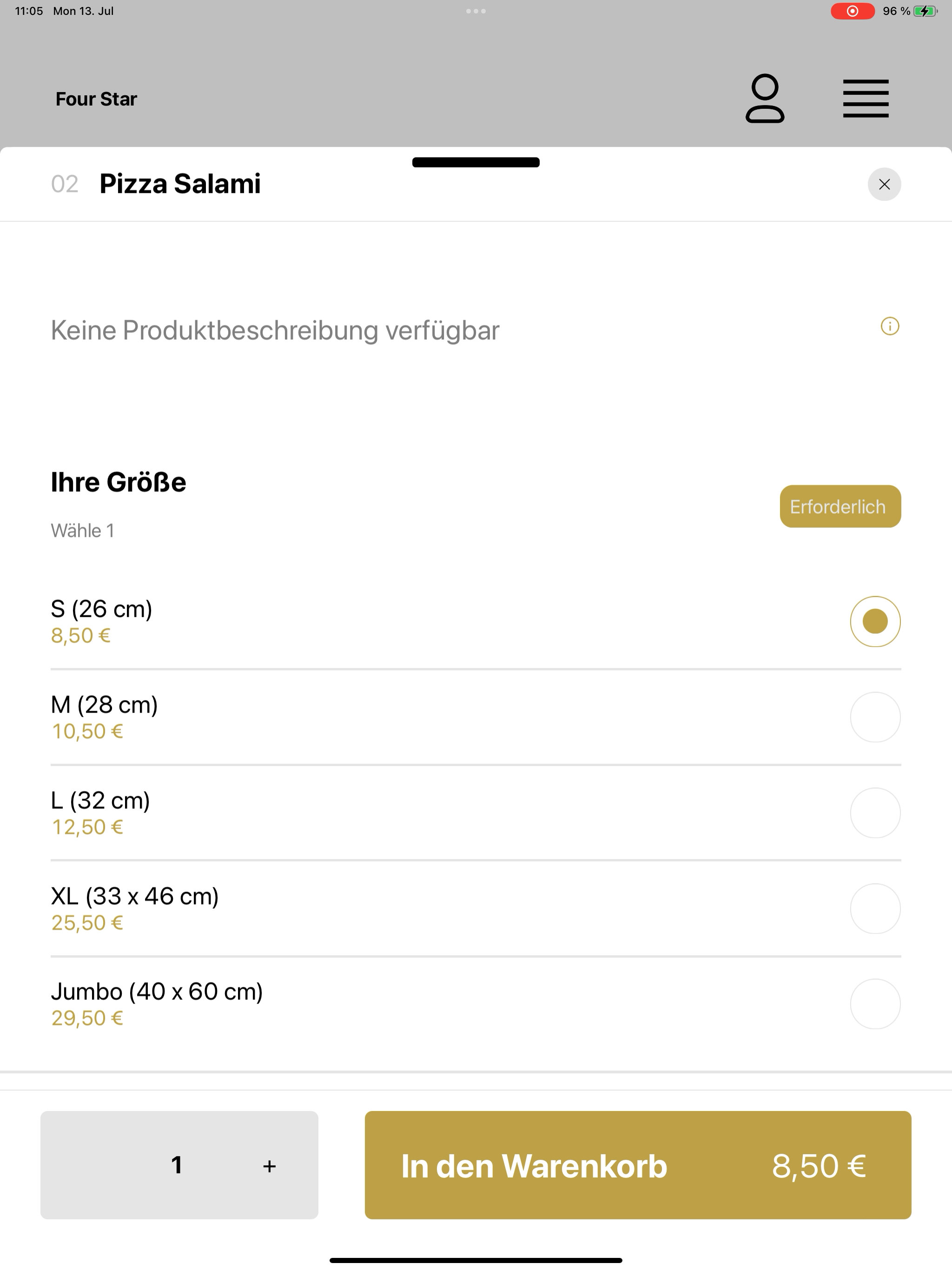The image size is (952, 1270).
Task: Select the M (28 cm) radio button
Action: [875, 717]
